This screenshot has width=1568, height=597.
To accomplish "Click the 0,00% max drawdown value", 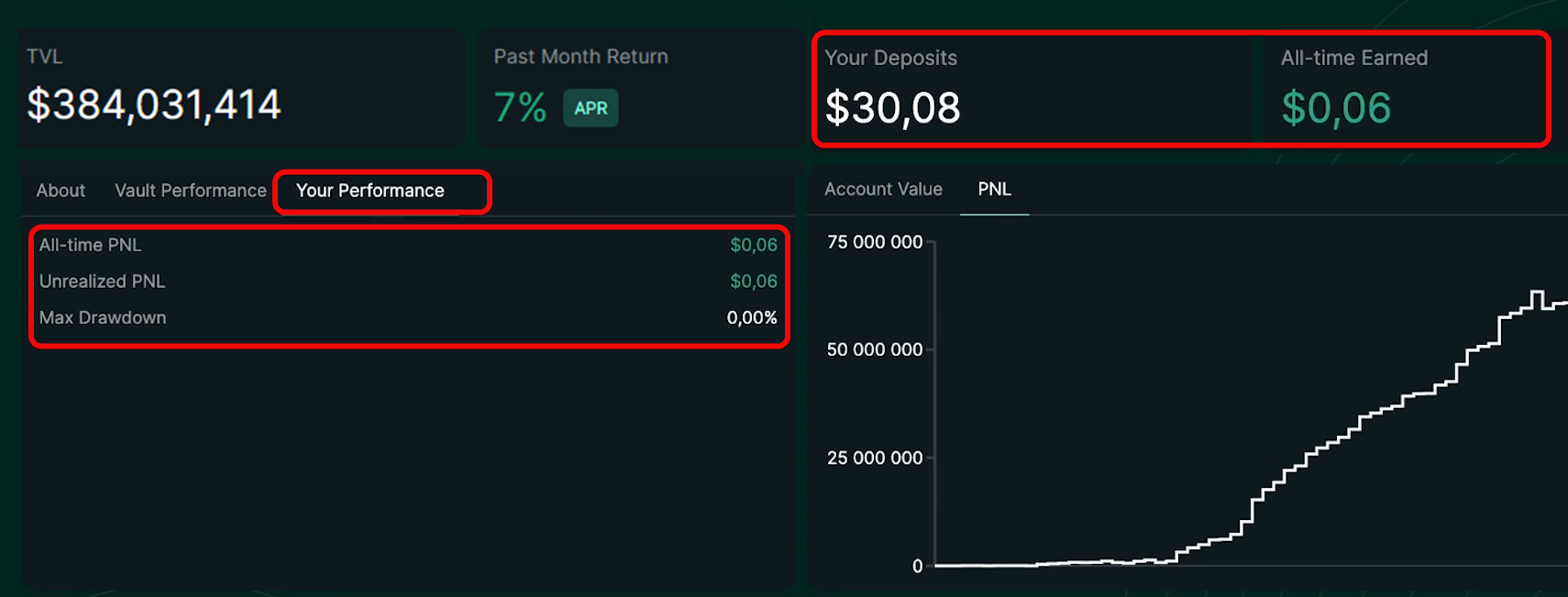I will tap(752, 317).
